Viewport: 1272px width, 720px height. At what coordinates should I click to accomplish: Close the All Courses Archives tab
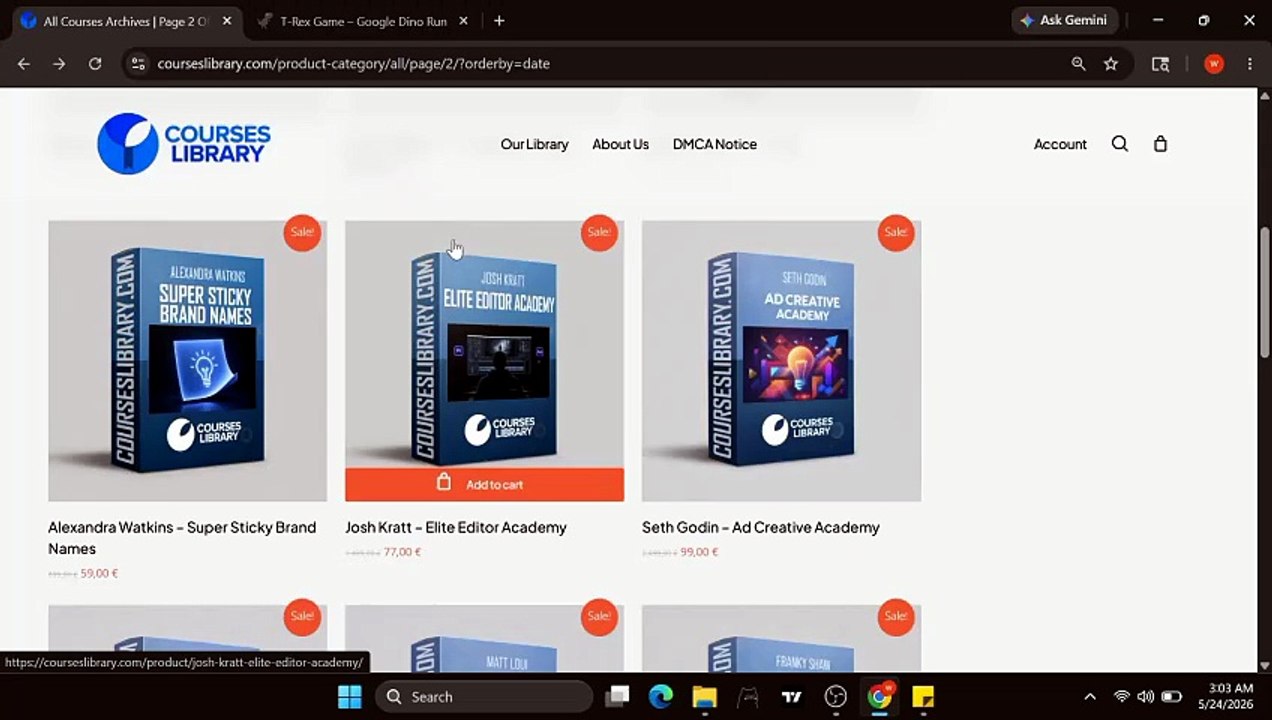[227, 21]
